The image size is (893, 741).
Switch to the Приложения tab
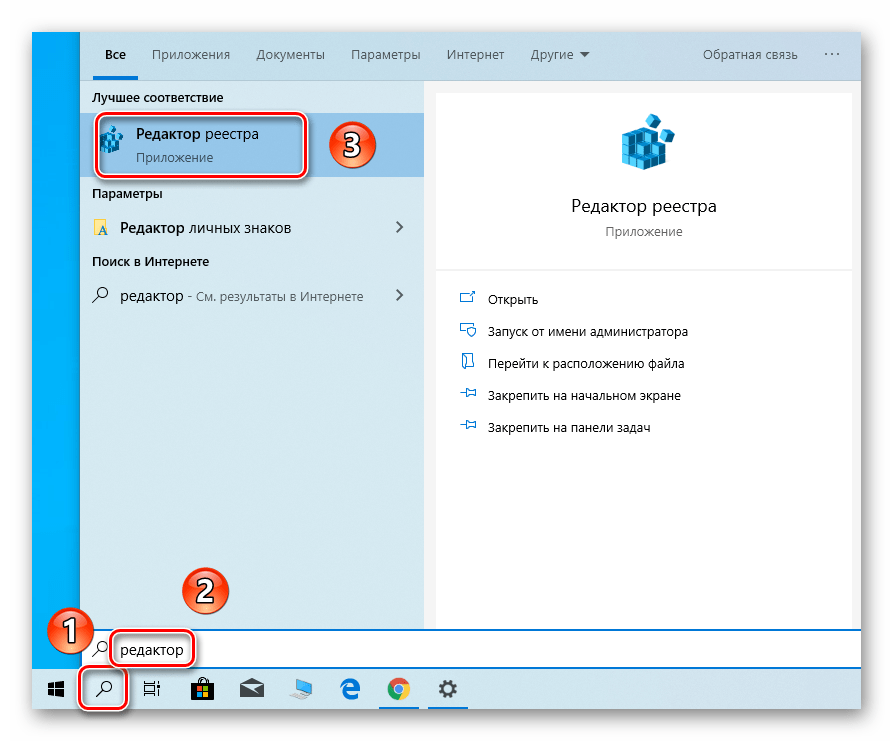pos(191,54)
